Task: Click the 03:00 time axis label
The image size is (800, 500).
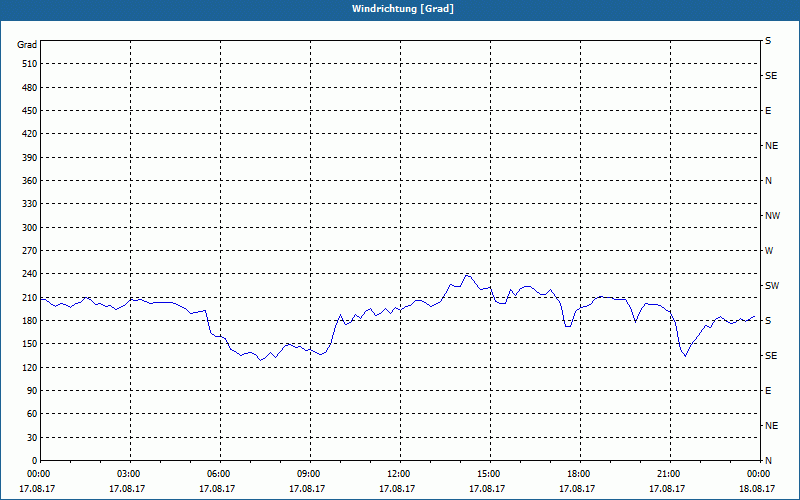Action: [131, 473]
